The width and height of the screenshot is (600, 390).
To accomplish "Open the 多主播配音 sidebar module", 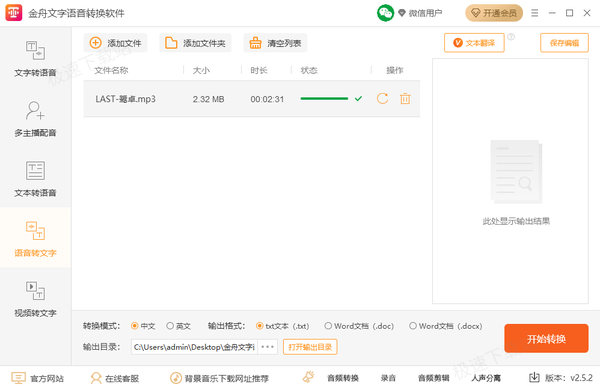I will [35, 119].
